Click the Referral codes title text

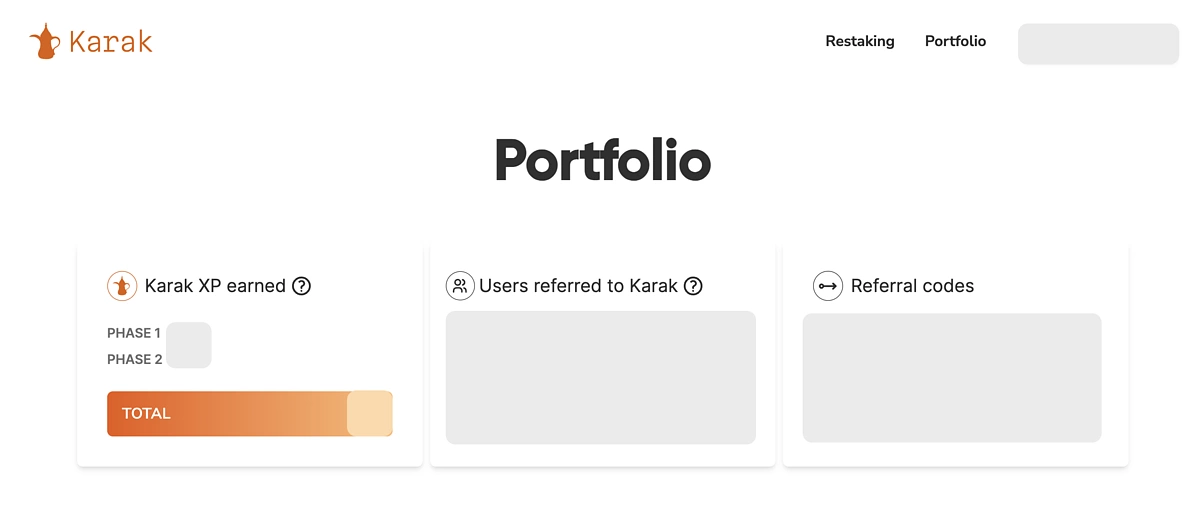tap(912, 286)
